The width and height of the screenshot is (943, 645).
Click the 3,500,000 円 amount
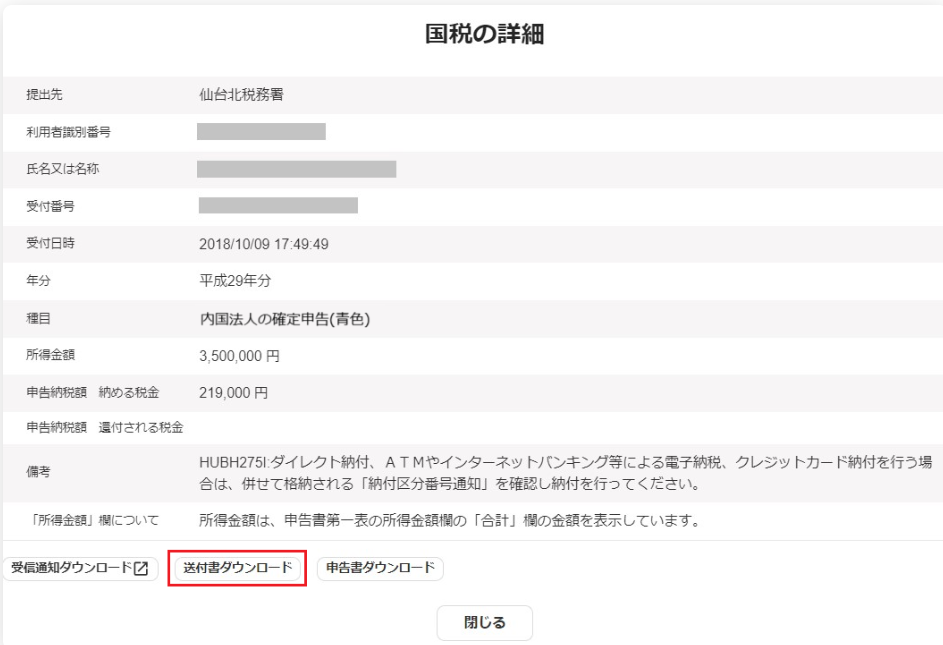pyautogui.click(x=239, y=356)
